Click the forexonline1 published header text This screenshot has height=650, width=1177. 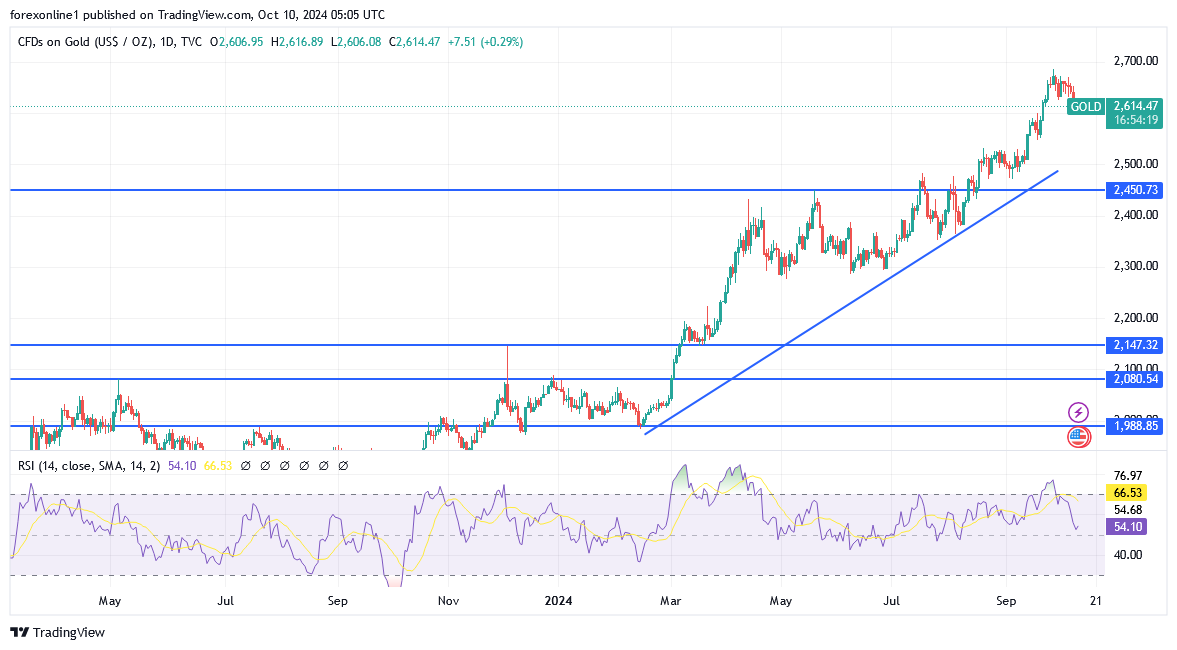[197, 15]
